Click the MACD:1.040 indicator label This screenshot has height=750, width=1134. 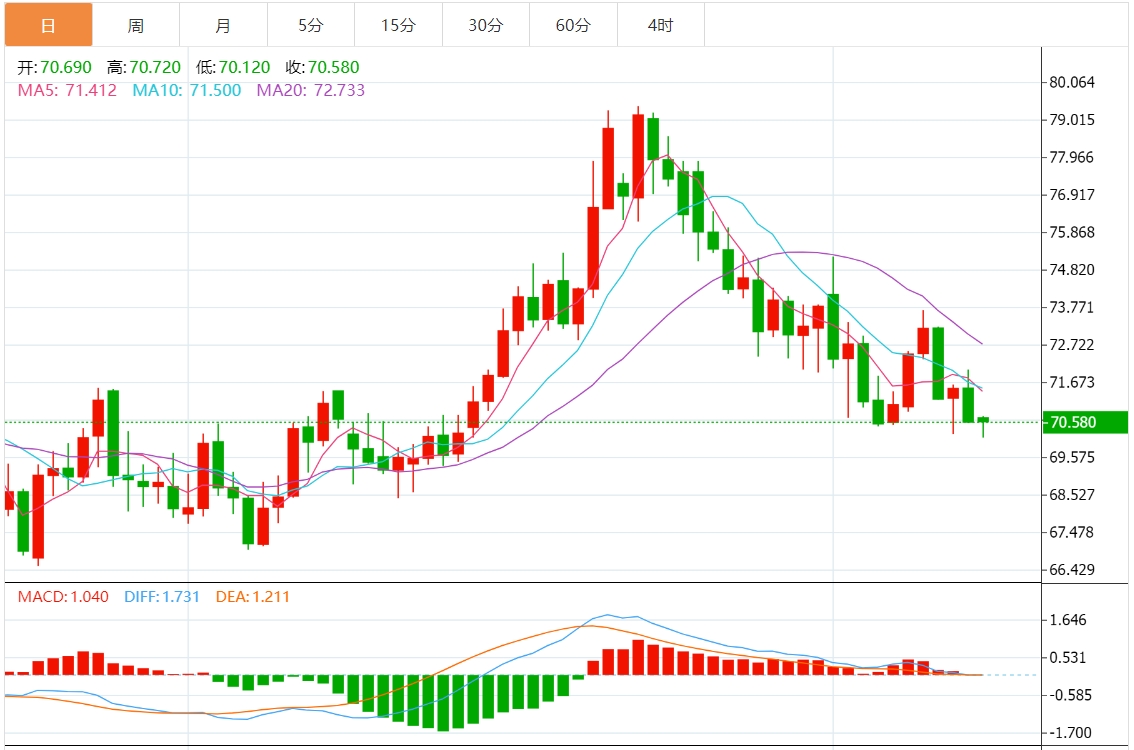pyautogui.click(x=63, y=597)
